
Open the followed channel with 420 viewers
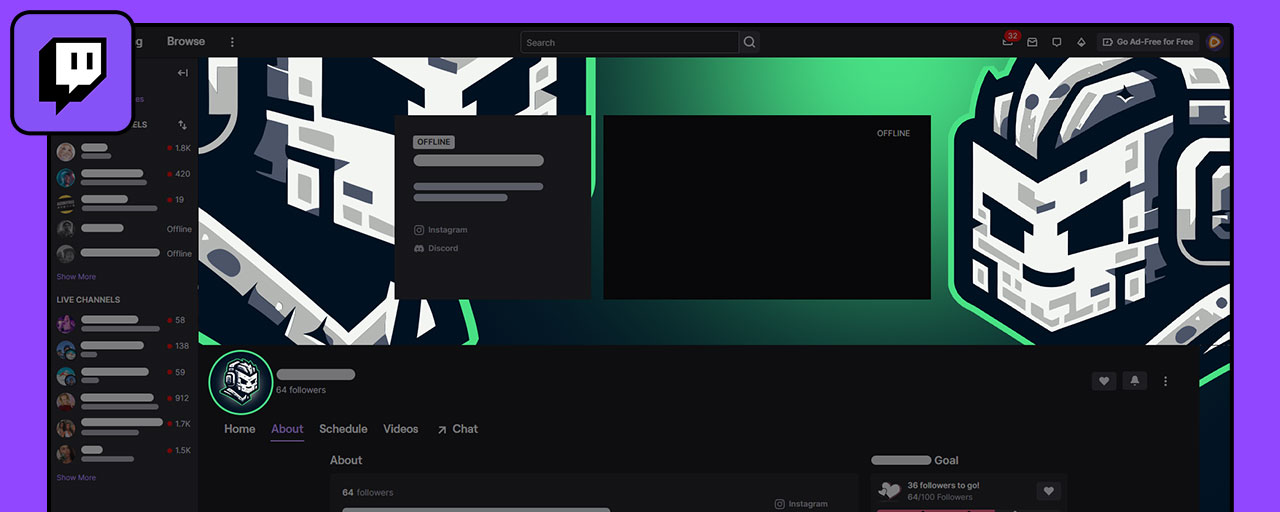[123, 178]
